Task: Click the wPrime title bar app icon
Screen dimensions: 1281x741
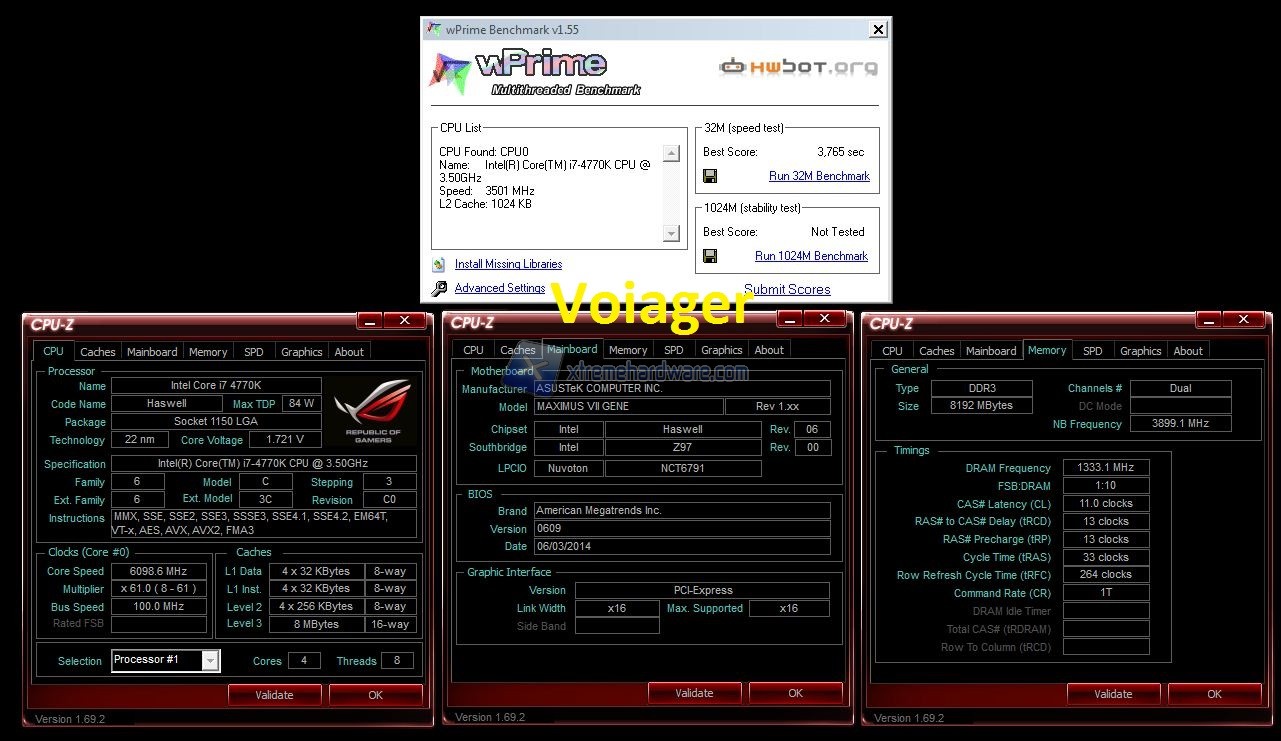Action: [434, 30]
